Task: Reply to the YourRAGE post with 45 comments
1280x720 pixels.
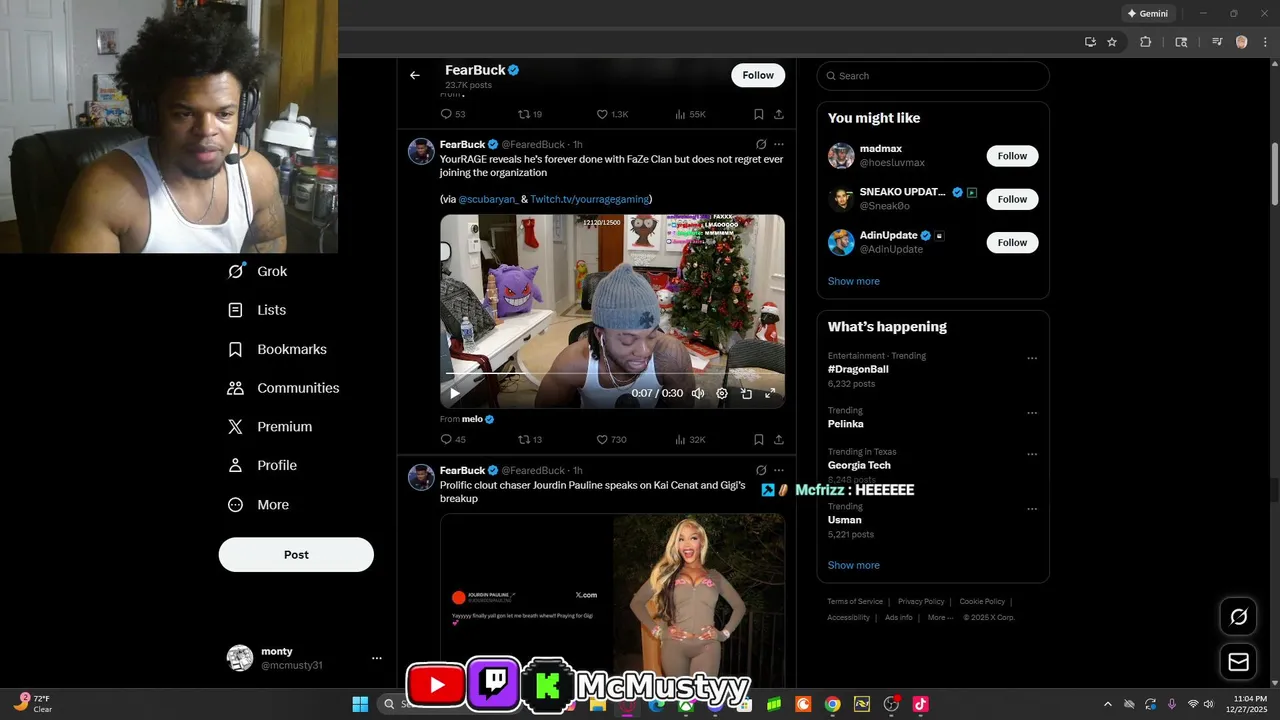Action: (x=453, y=439)
